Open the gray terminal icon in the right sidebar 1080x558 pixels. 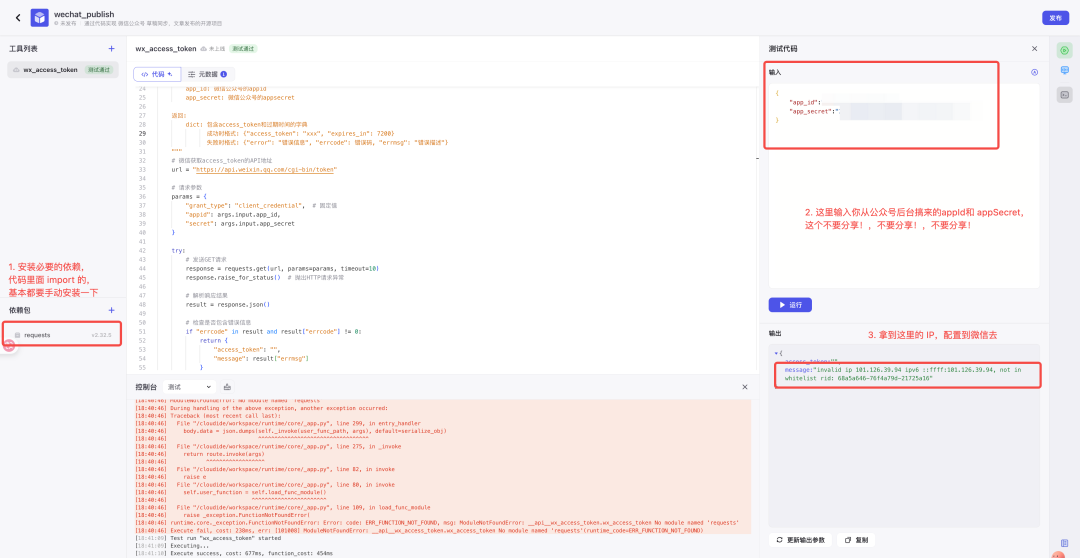click(1064, 94)
